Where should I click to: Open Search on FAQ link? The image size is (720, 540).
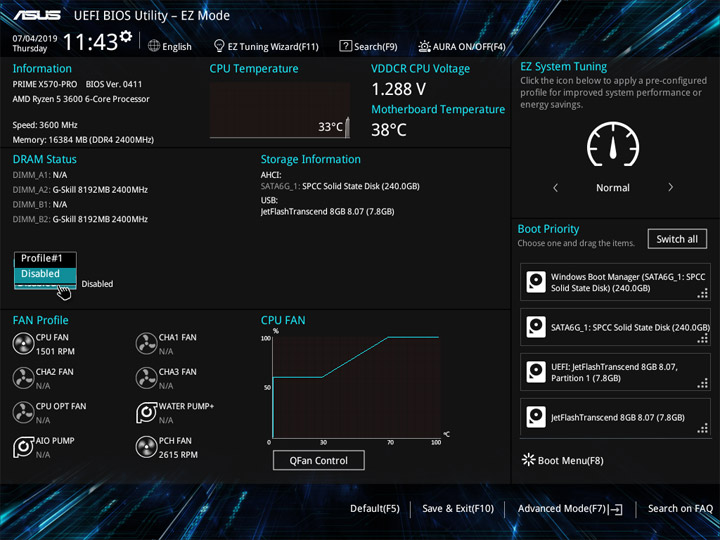click(x=680, y=509)
